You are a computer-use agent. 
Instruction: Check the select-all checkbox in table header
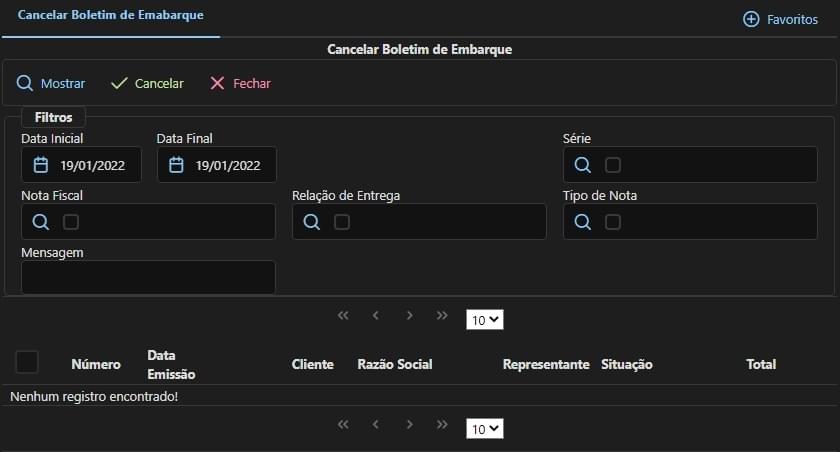click(27, 362)
